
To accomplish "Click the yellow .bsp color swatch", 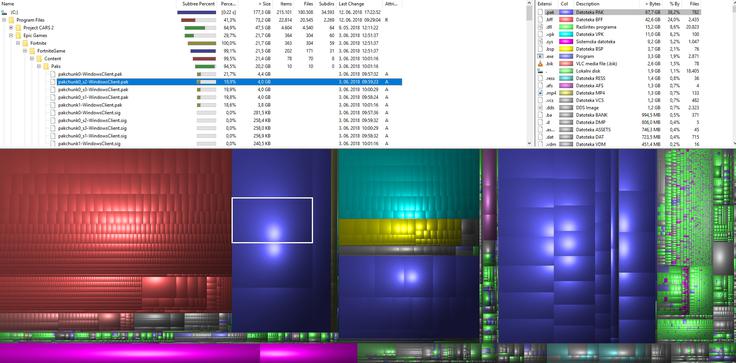I will click(566, 49).
